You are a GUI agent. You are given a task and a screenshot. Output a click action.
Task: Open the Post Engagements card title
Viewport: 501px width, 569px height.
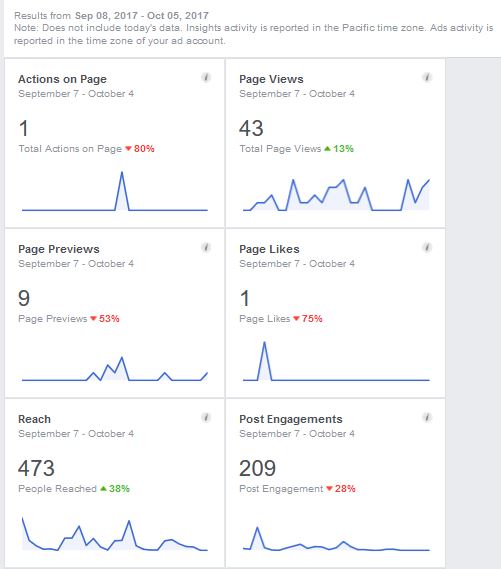[x=291, y=419]
